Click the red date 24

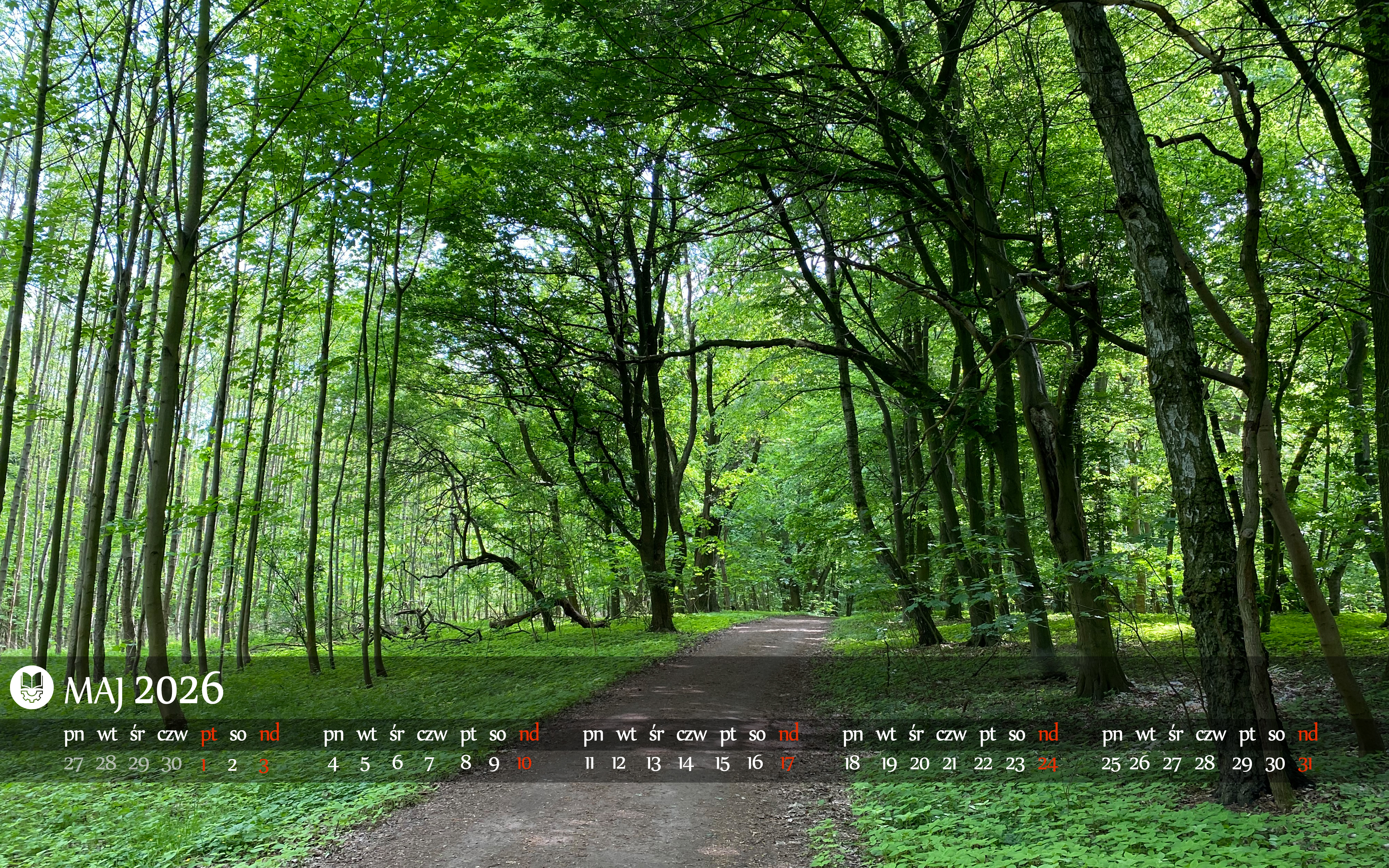[x=1048, y=764]
